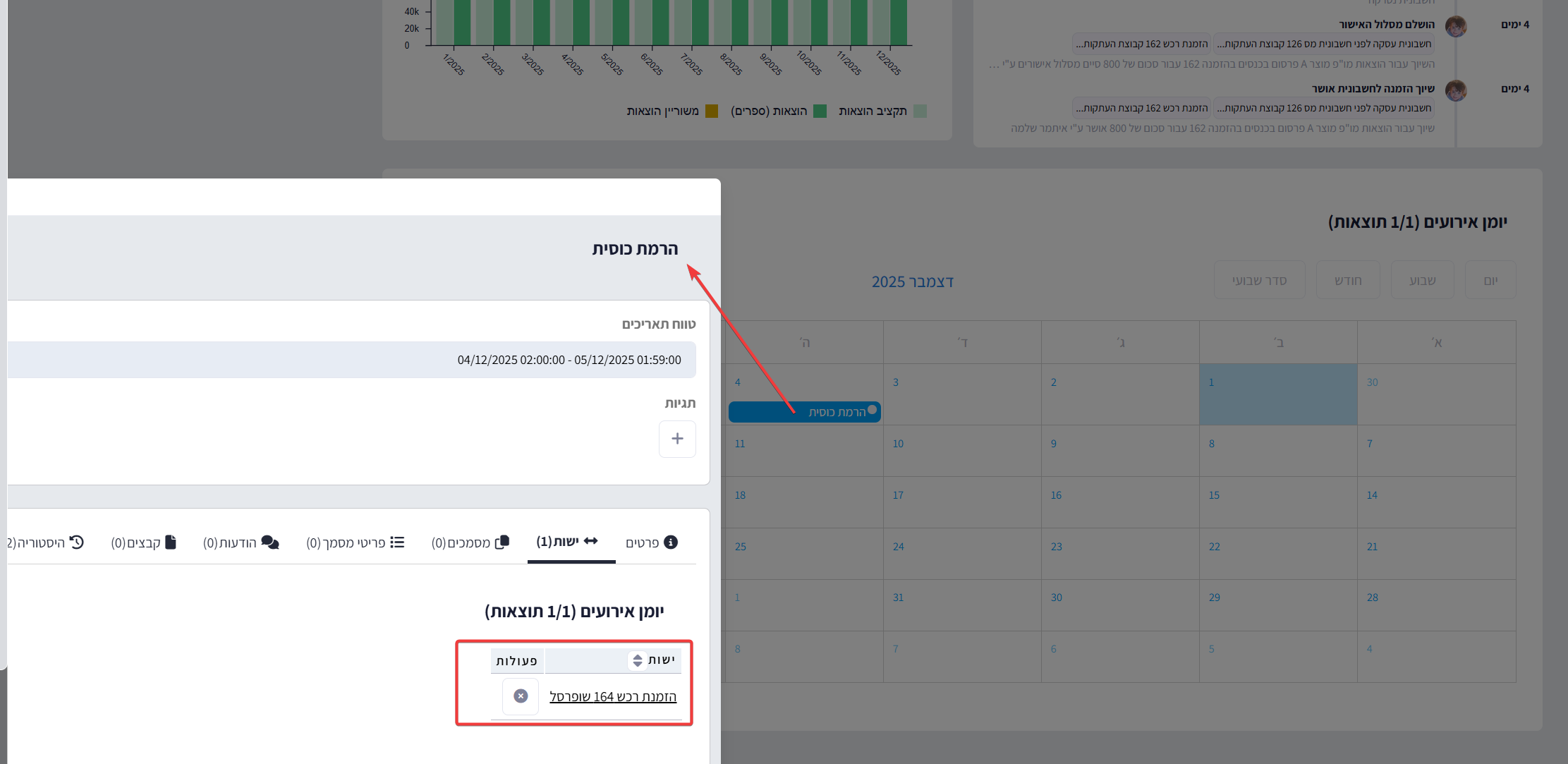This screenshot has width=1568, height=764.
Task: Toggle תקציב הוצאות legend swatch
Action: pos(920,111)
